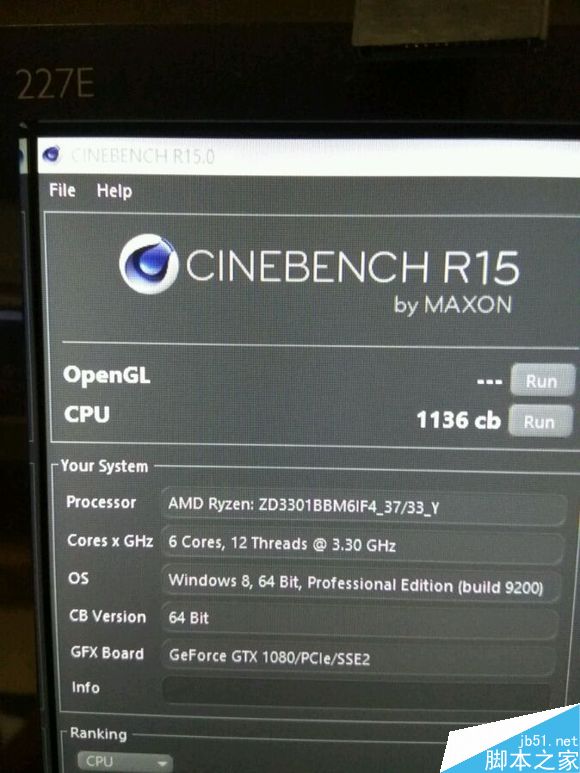Click the CPU benchmark label
The width and height of the screenshot is (580, 773).
click(x=87, y=415)
